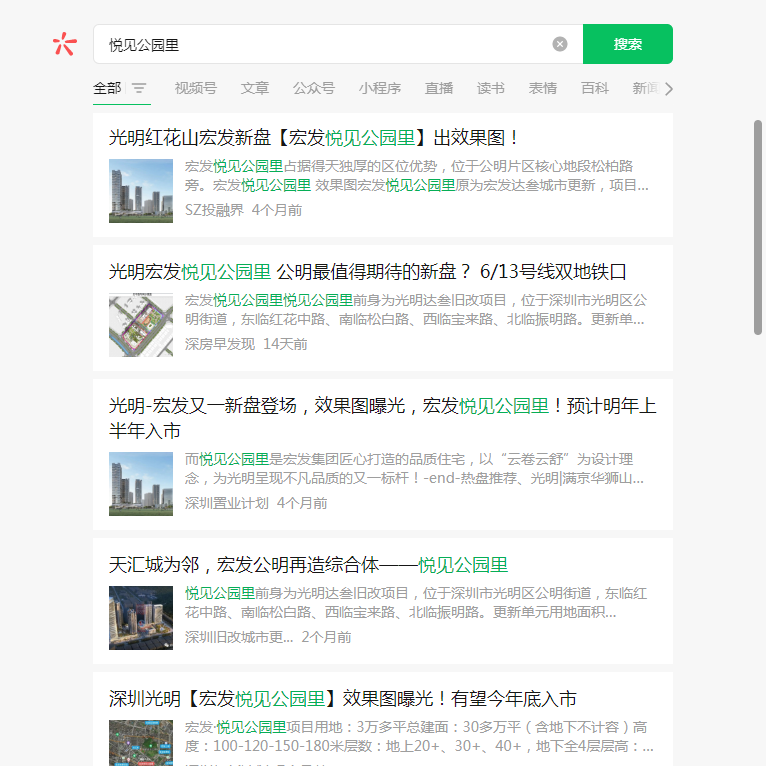The height and width of the screenshot is (766, 766).
Task: Switch to the 百科 tab
Action: (594, 88)
